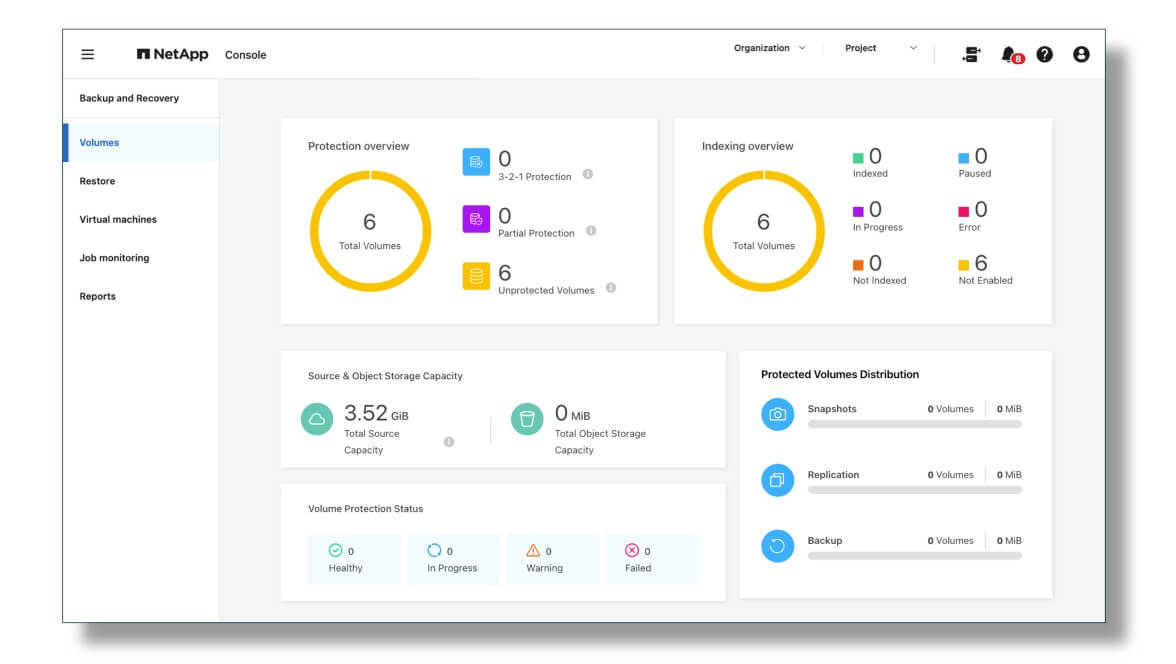Go to Job monitoring in sidebar
The width and height of the screenshot is (1176, 664).
114,258
